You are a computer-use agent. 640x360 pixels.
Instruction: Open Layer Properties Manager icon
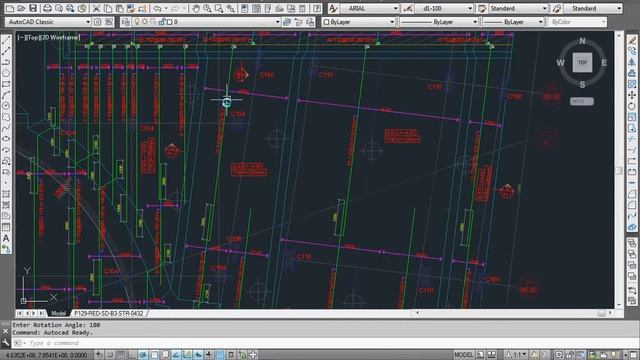125,22
